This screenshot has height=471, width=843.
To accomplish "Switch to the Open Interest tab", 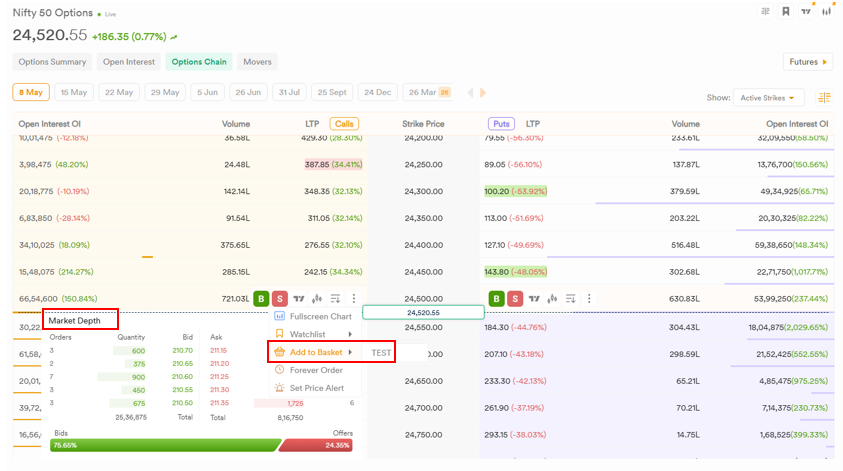I will [129, 62].
